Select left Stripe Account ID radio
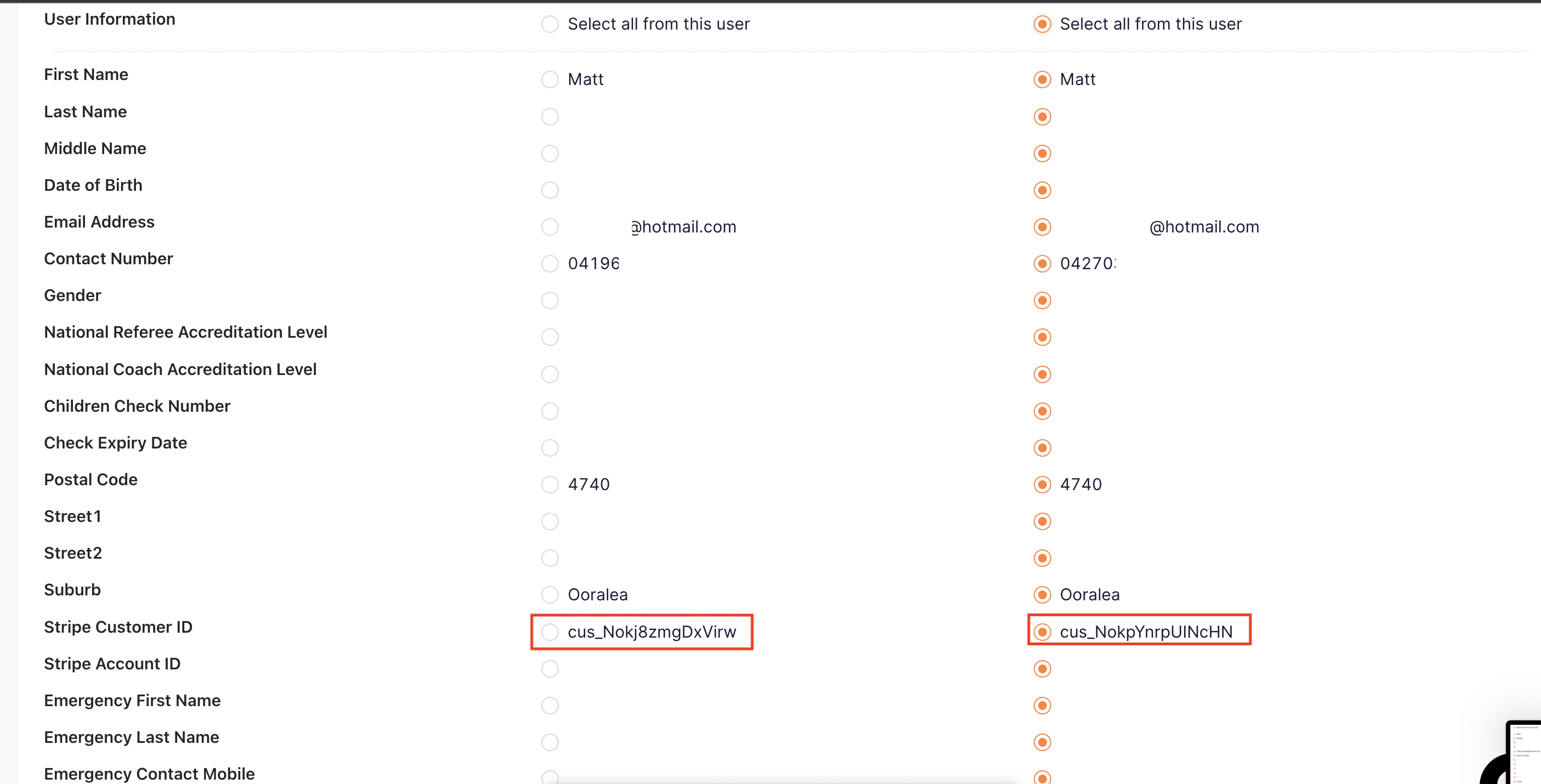This screenshot has width=1541, height=784. coord(549,668)
